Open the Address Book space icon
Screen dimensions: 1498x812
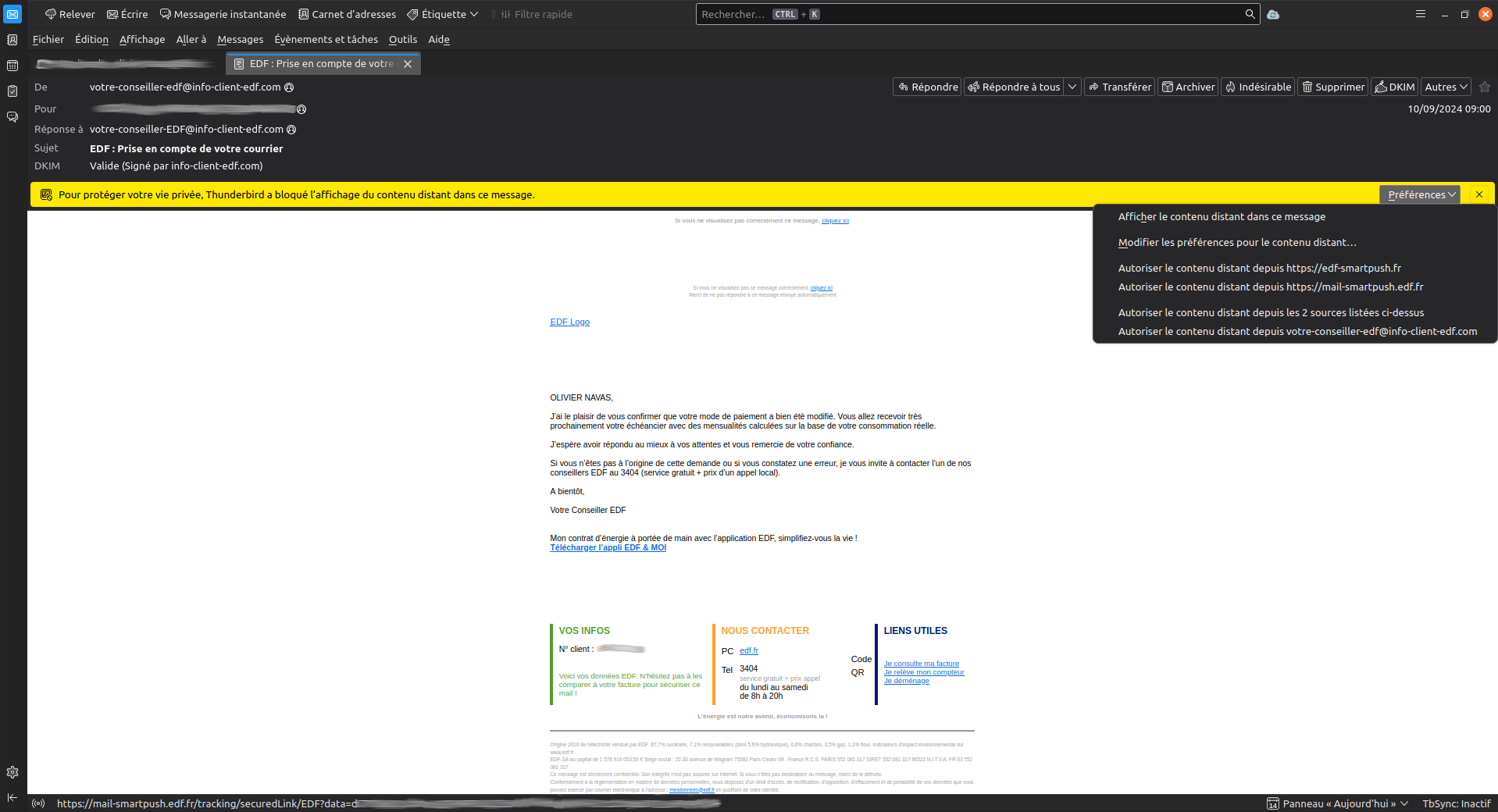pyautogui.click(x=12, y=40)
